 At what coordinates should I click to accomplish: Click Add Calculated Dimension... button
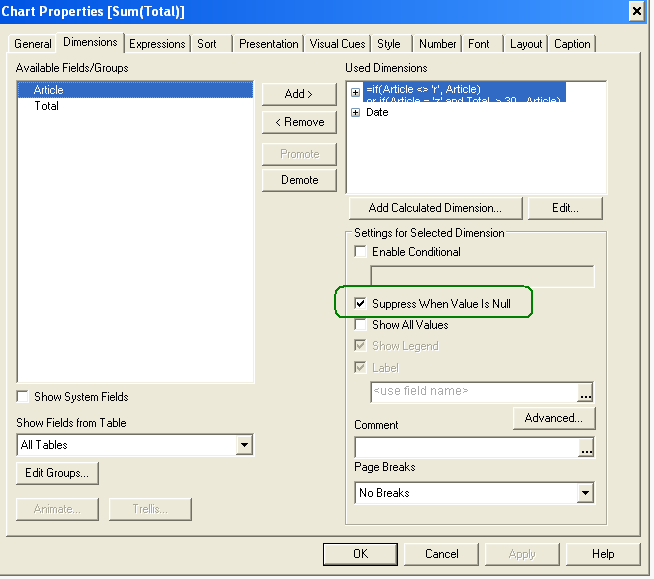click(435, 208)
